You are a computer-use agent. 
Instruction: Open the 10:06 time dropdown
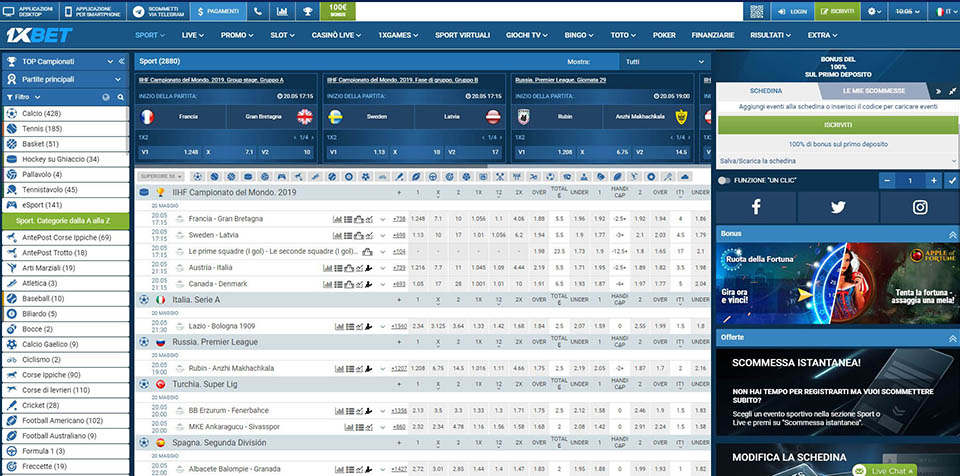coord(907,11)
